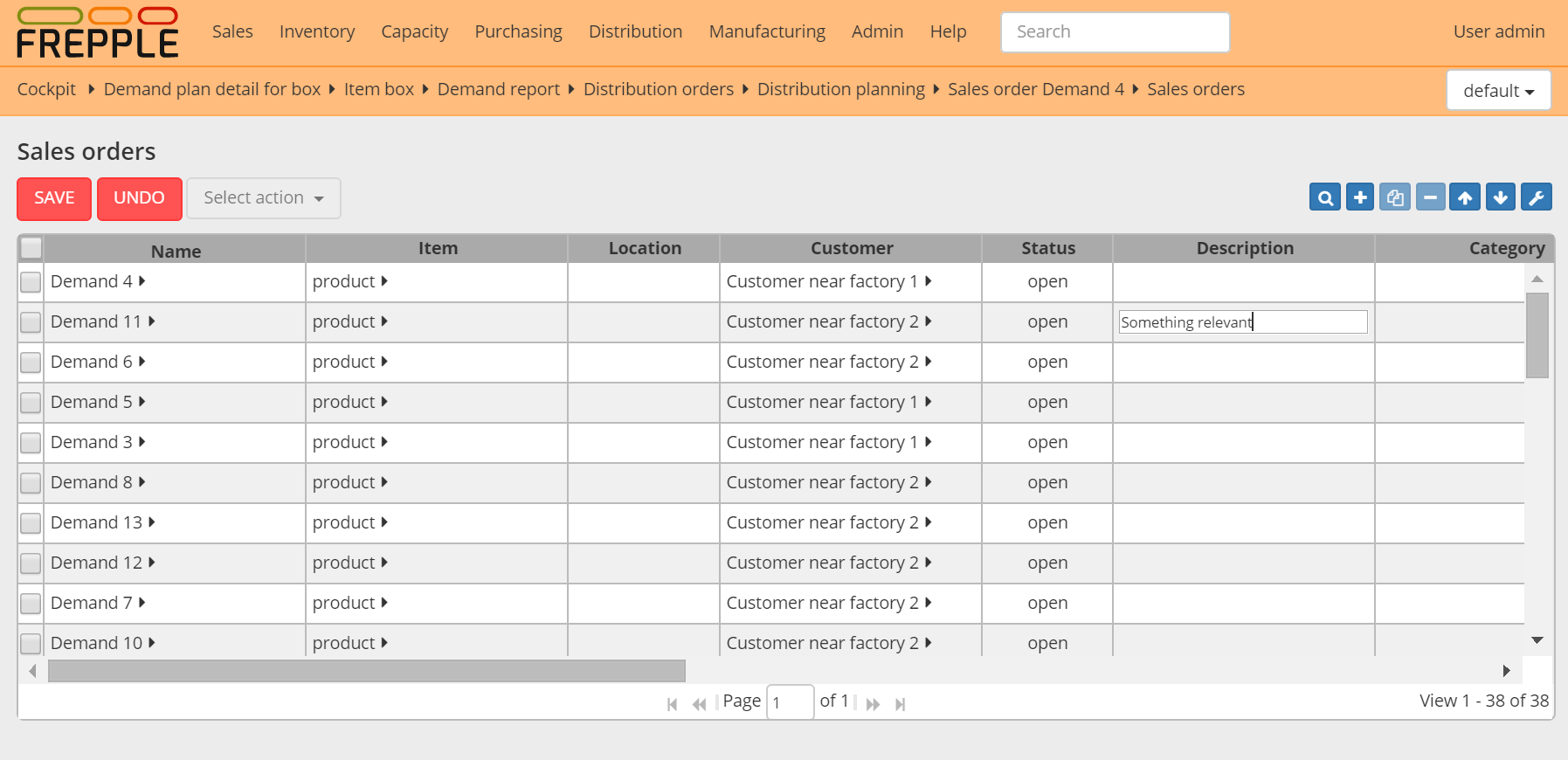Select the Demand 6 row checkbox
This screenshot has height=760, width=1568.
31,363
